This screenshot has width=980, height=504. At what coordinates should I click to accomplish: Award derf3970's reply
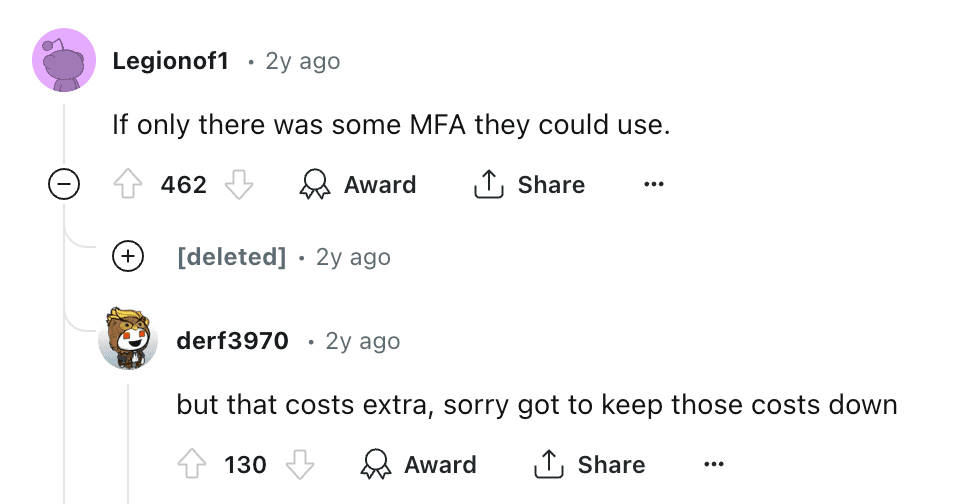(418, 465)
